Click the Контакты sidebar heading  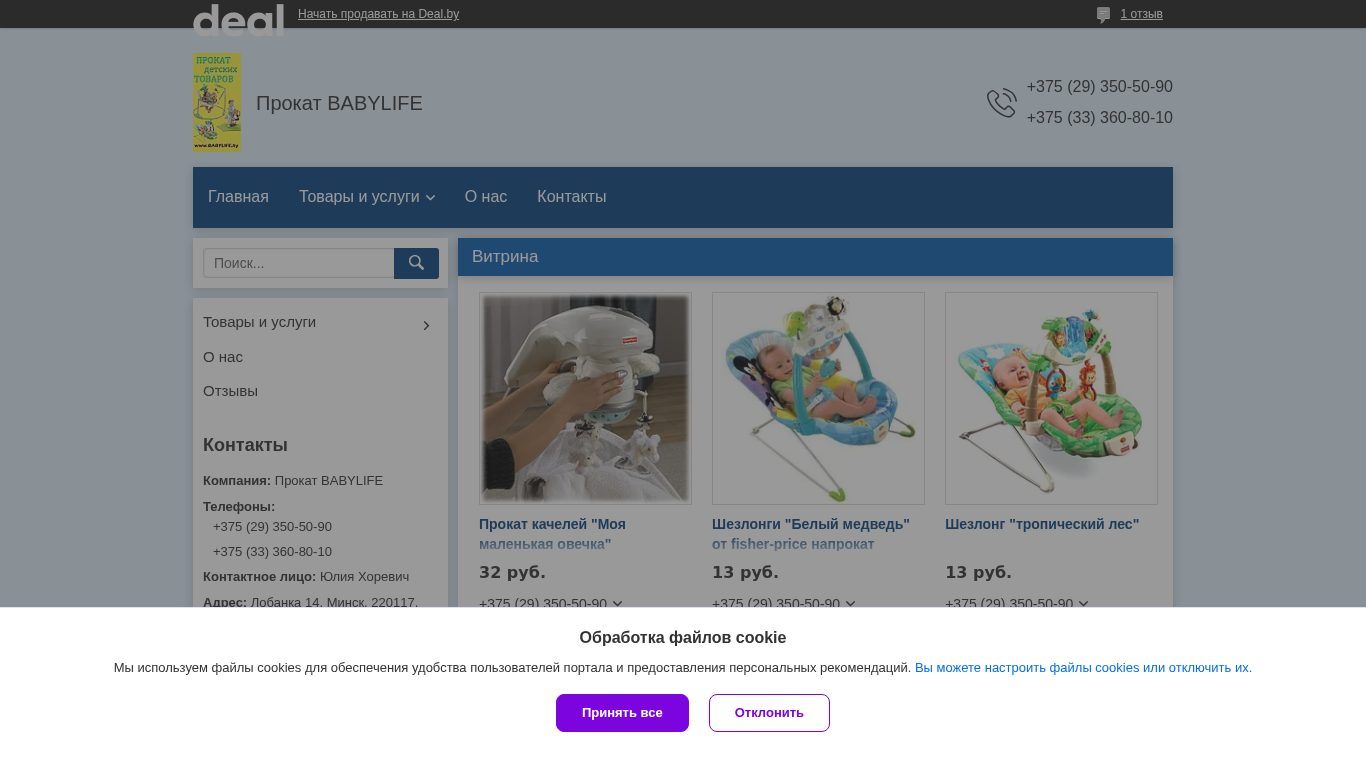pos(245,445)
